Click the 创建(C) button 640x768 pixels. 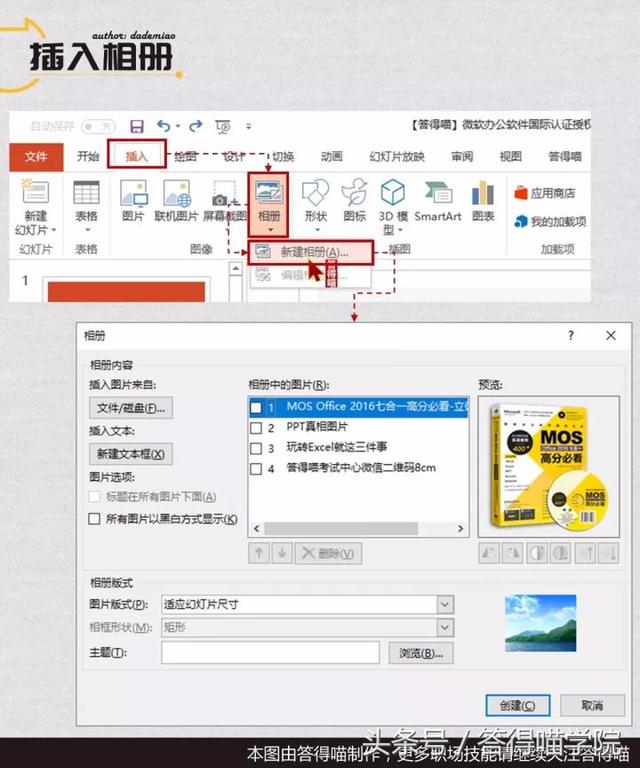(x=518, y=706)
